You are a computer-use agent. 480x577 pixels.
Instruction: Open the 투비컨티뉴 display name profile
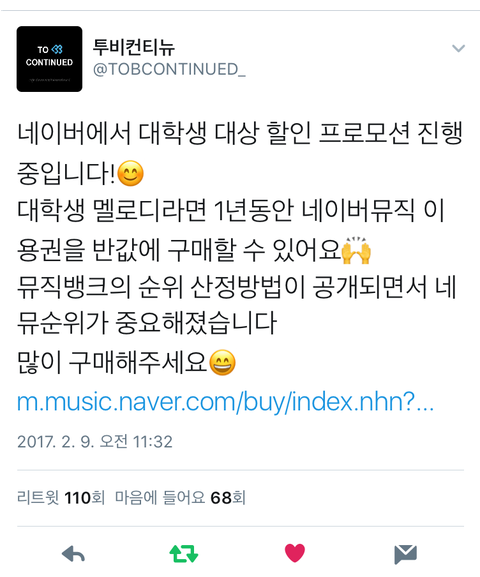coord(134,47)
